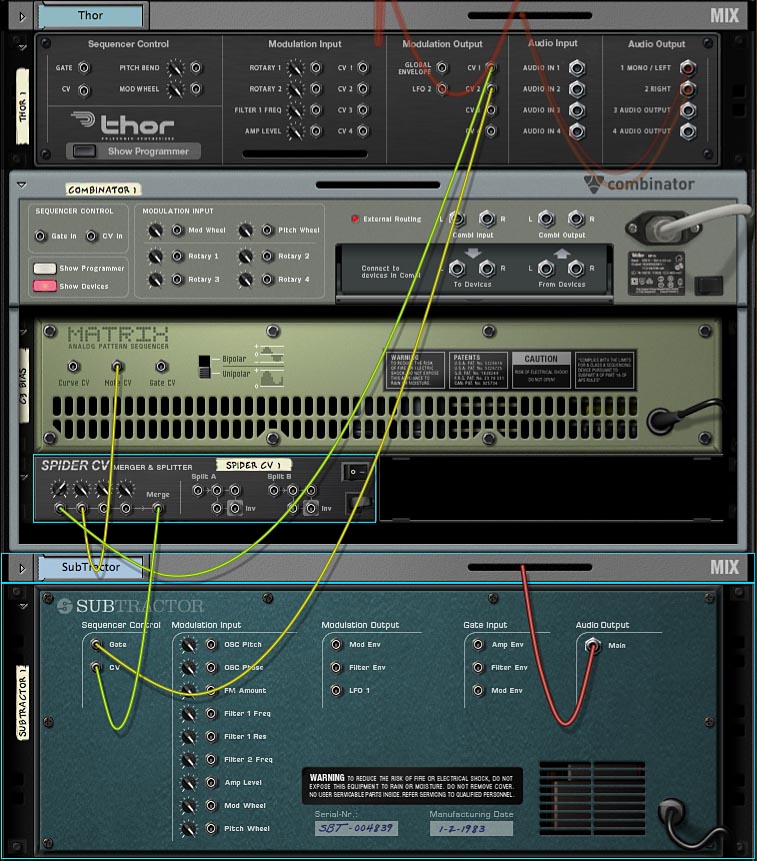Click Combinator Rotary 4 modulation input jack
This screenshot has width=757, height=861.
tap(267, 279)
